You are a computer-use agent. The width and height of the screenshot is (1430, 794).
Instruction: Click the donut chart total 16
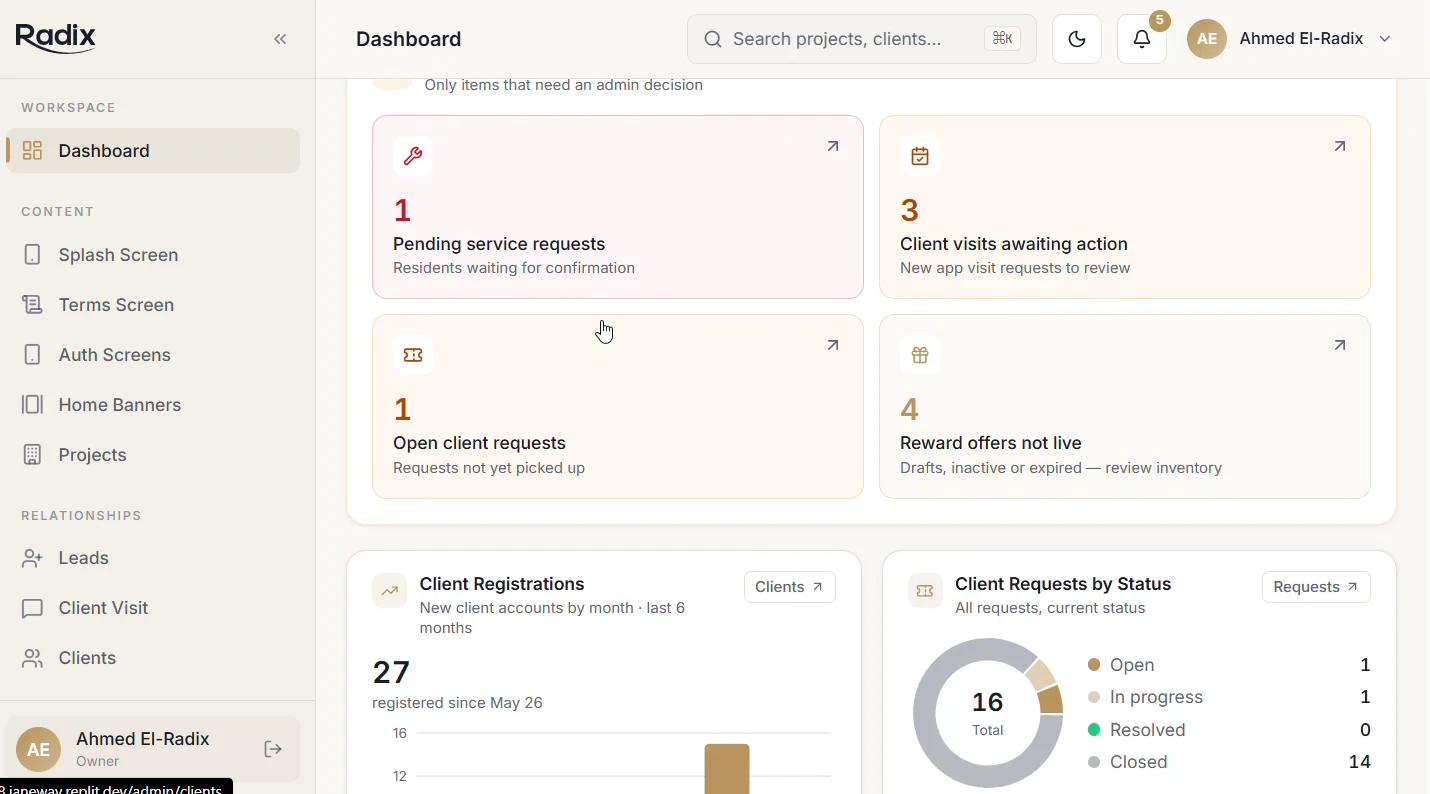pos(988,713)
